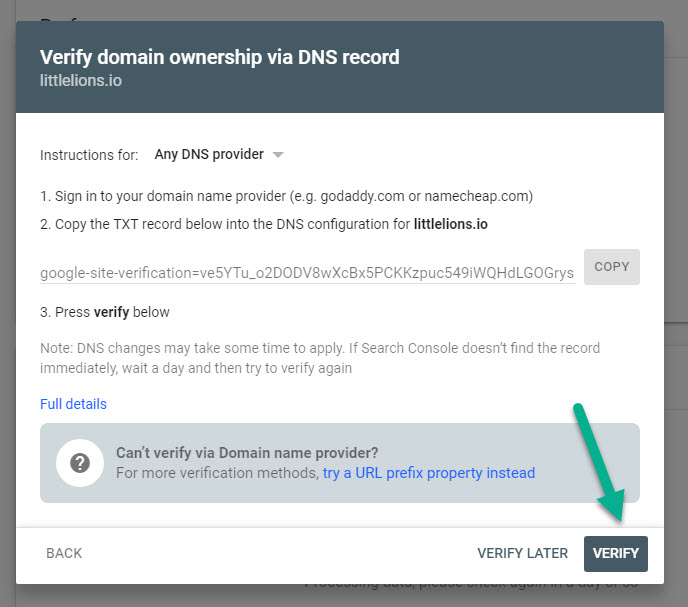688x607 pixels.
Task: Open the Full details link
Action: coord(73,404)
